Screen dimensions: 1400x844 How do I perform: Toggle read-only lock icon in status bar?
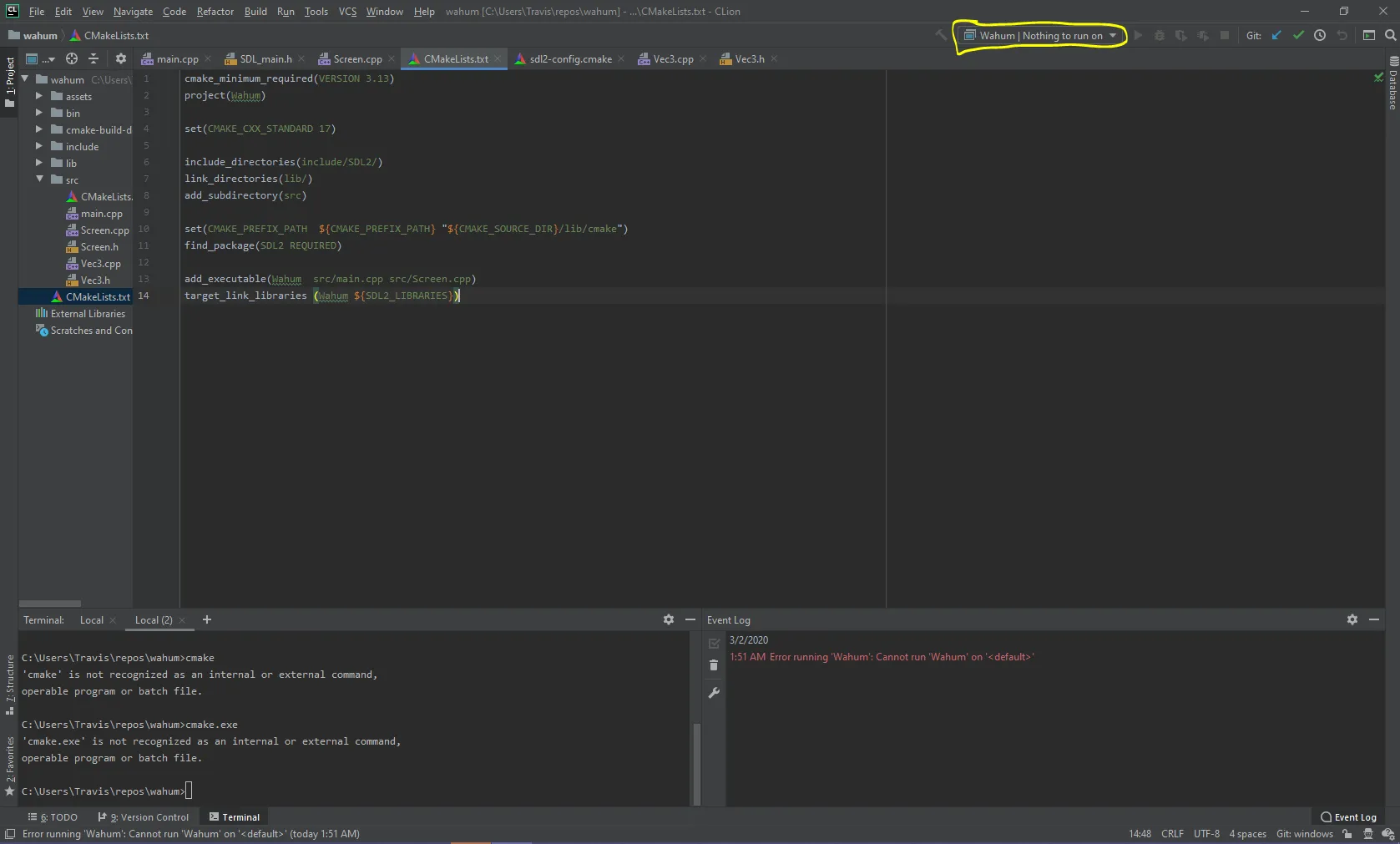[x=1347, y=834]
